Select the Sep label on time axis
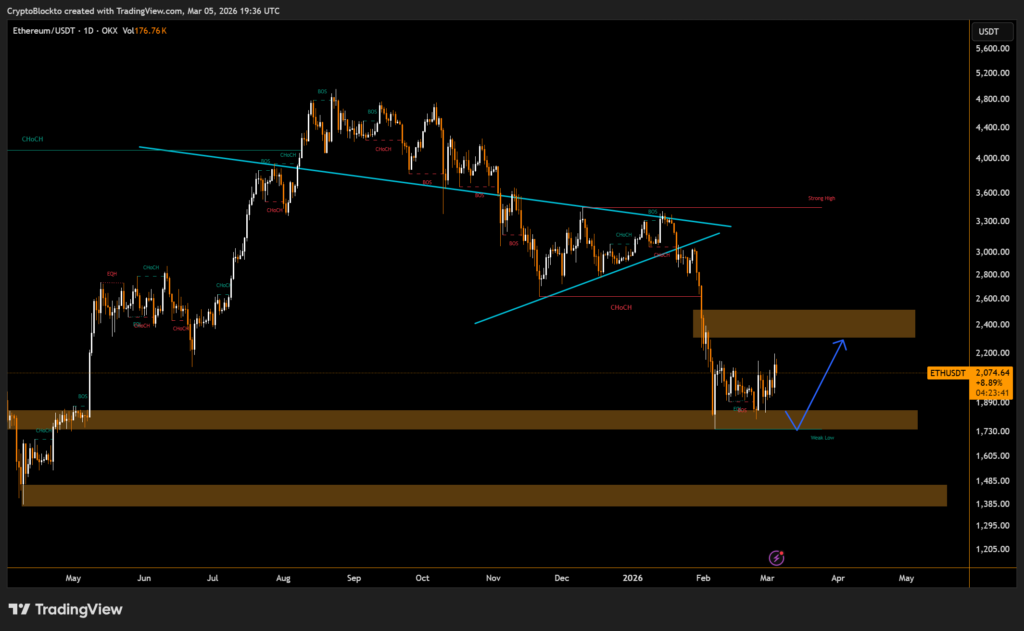The image size is (1024, 631). point(353,578)
